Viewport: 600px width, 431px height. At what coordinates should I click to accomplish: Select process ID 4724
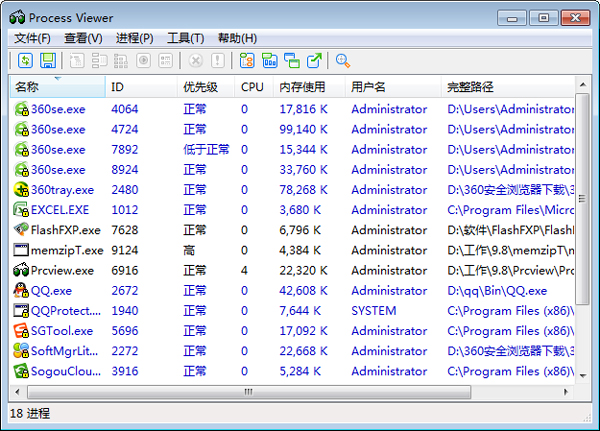point(125,129)
